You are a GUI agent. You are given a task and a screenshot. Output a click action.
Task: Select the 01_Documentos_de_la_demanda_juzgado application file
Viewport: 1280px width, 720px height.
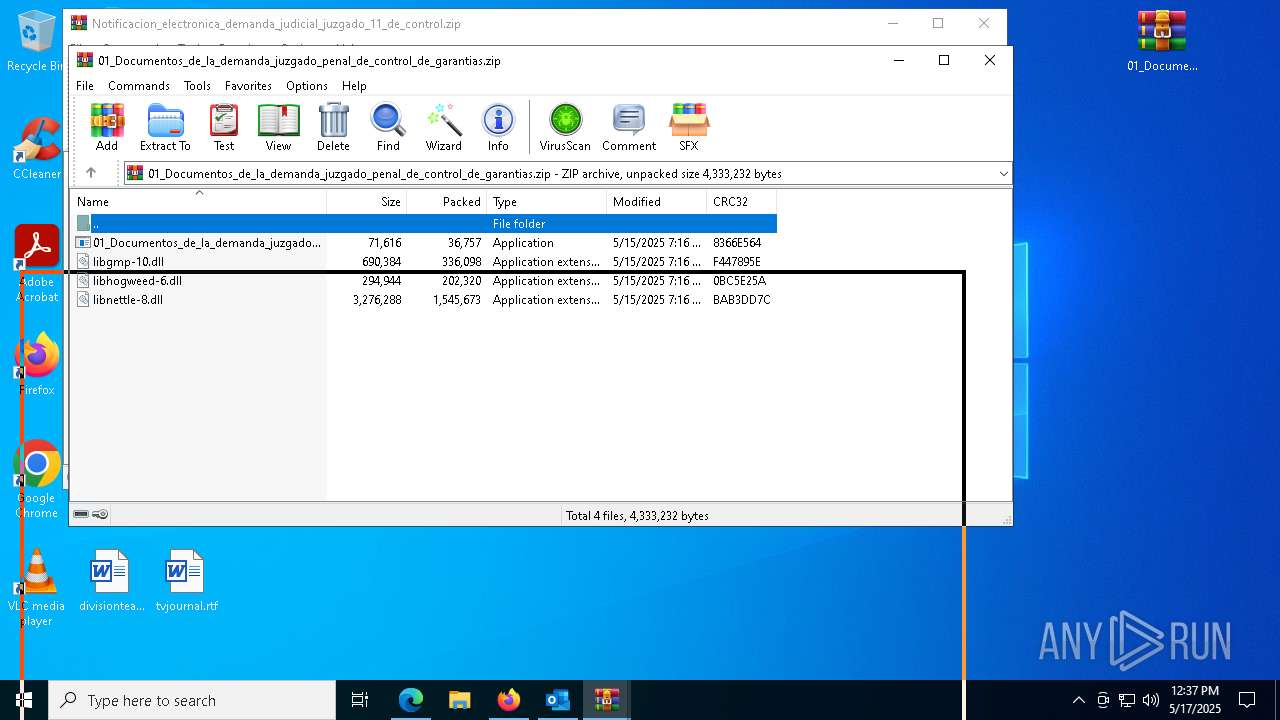point(425,243)
